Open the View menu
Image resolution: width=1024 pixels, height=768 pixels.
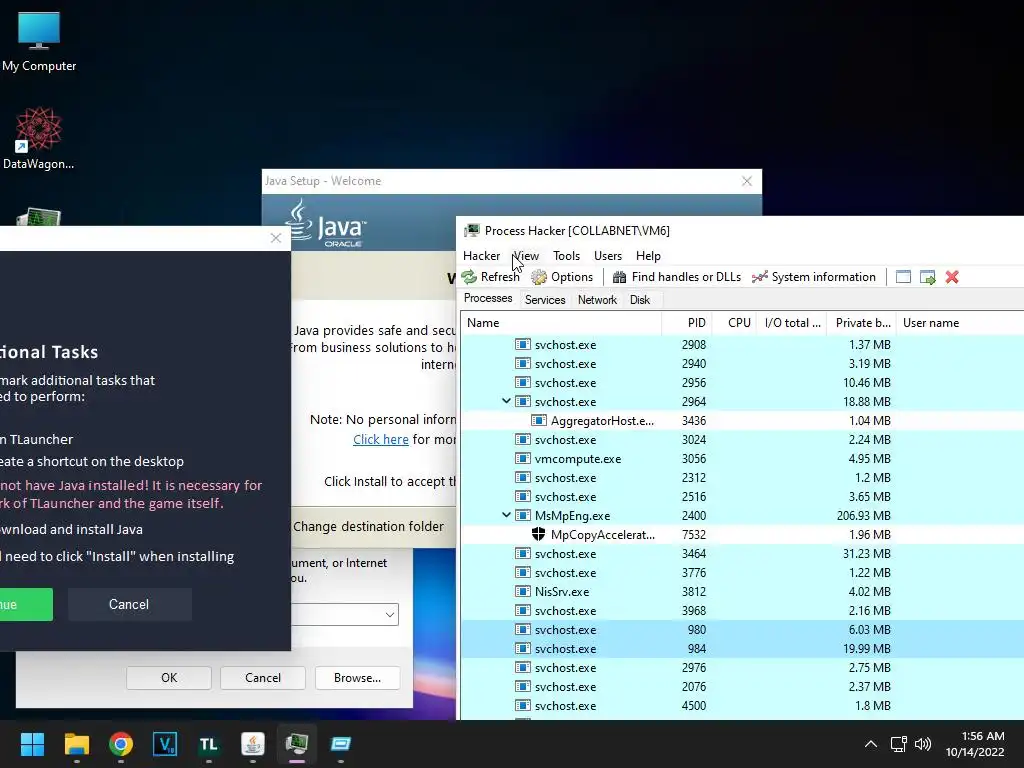click(526, 256)
